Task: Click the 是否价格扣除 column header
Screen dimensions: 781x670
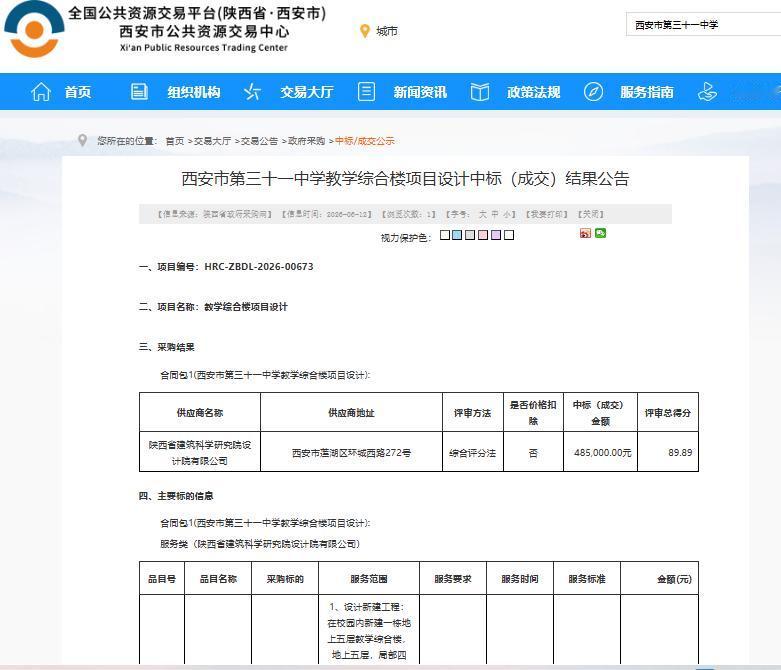Action: pos(533,412)
